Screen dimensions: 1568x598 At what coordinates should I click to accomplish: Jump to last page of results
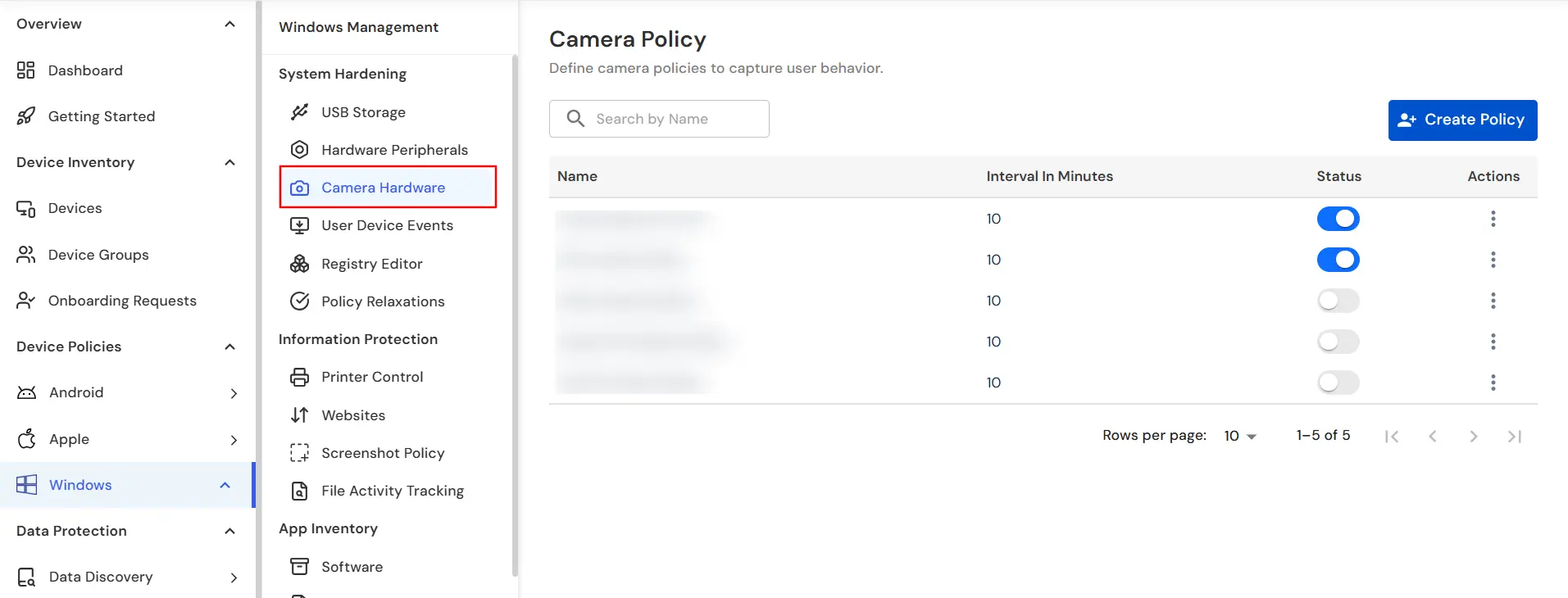click(x=1515, y=437)
